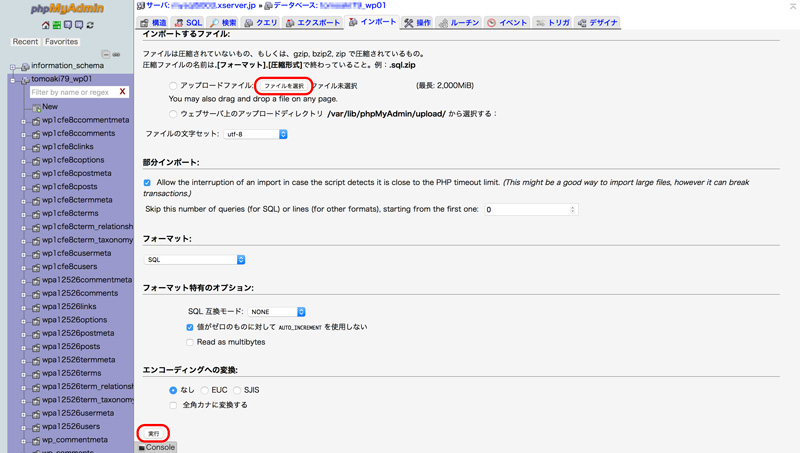The height and width of the screenshot is (453, 800).
Task: Open phpMyAdmin documentation question-mark icon
Action: [x=68, y=25]
